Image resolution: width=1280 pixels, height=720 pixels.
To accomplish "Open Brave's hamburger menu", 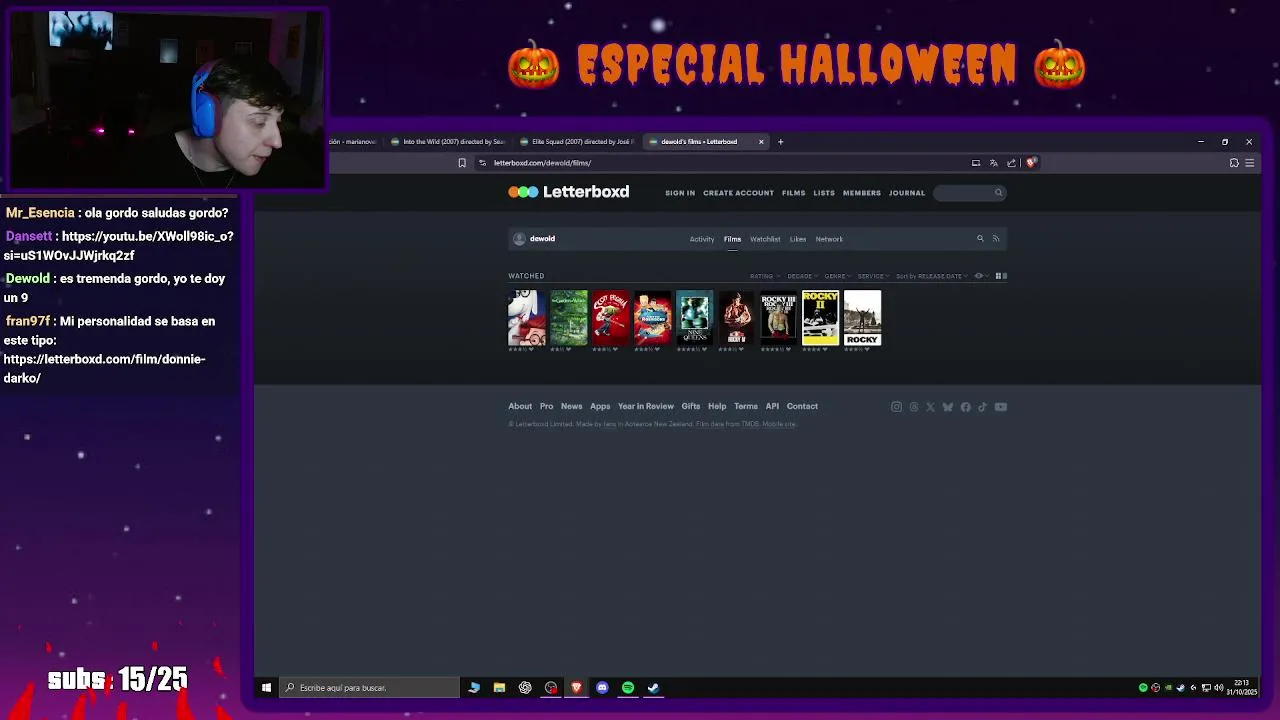I will click(x=1249, y=163).
